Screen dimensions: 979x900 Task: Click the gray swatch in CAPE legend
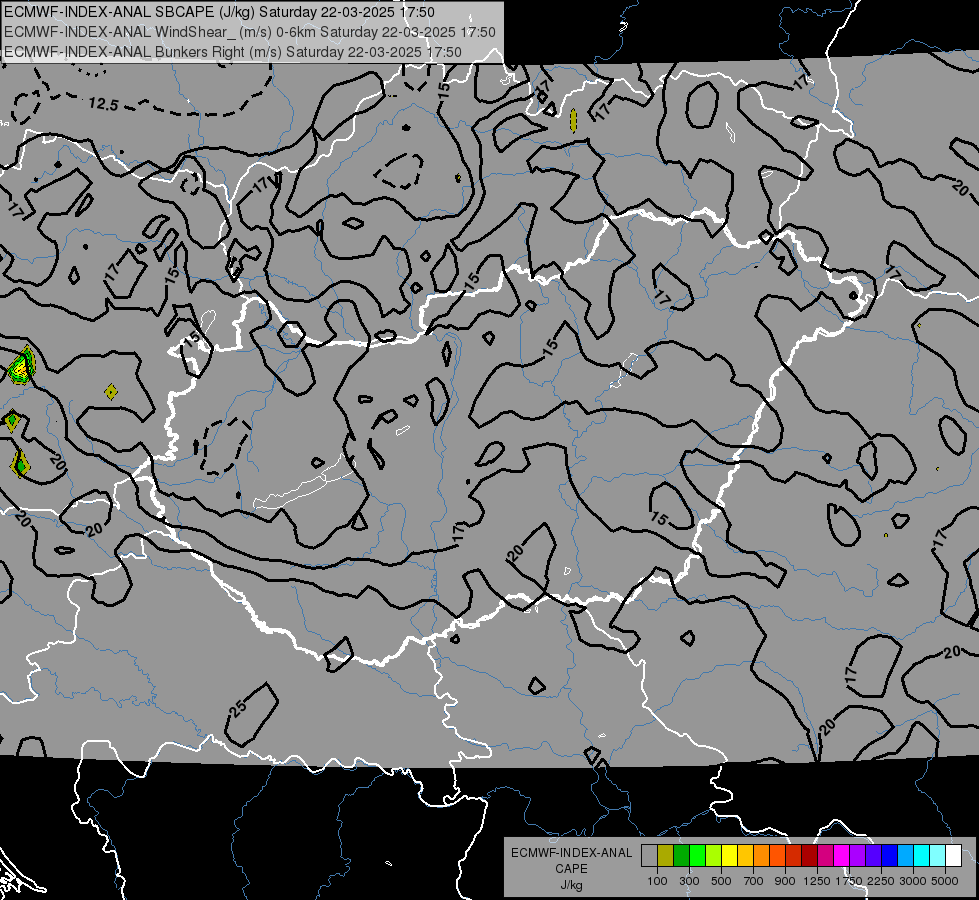pyautogui.click(x=649, y=856)
